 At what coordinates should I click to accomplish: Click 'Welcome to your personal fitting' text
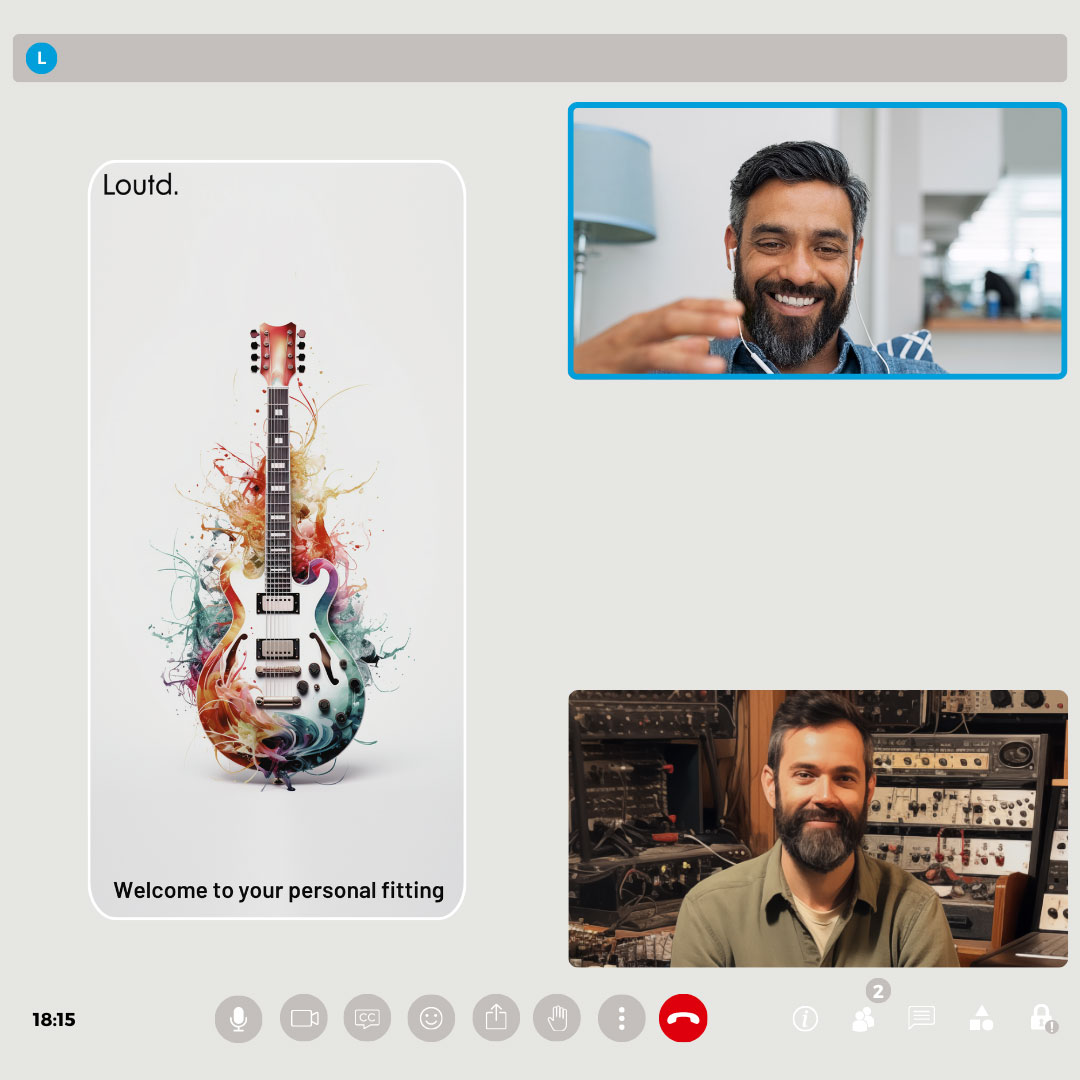click(x=278, y=891)
